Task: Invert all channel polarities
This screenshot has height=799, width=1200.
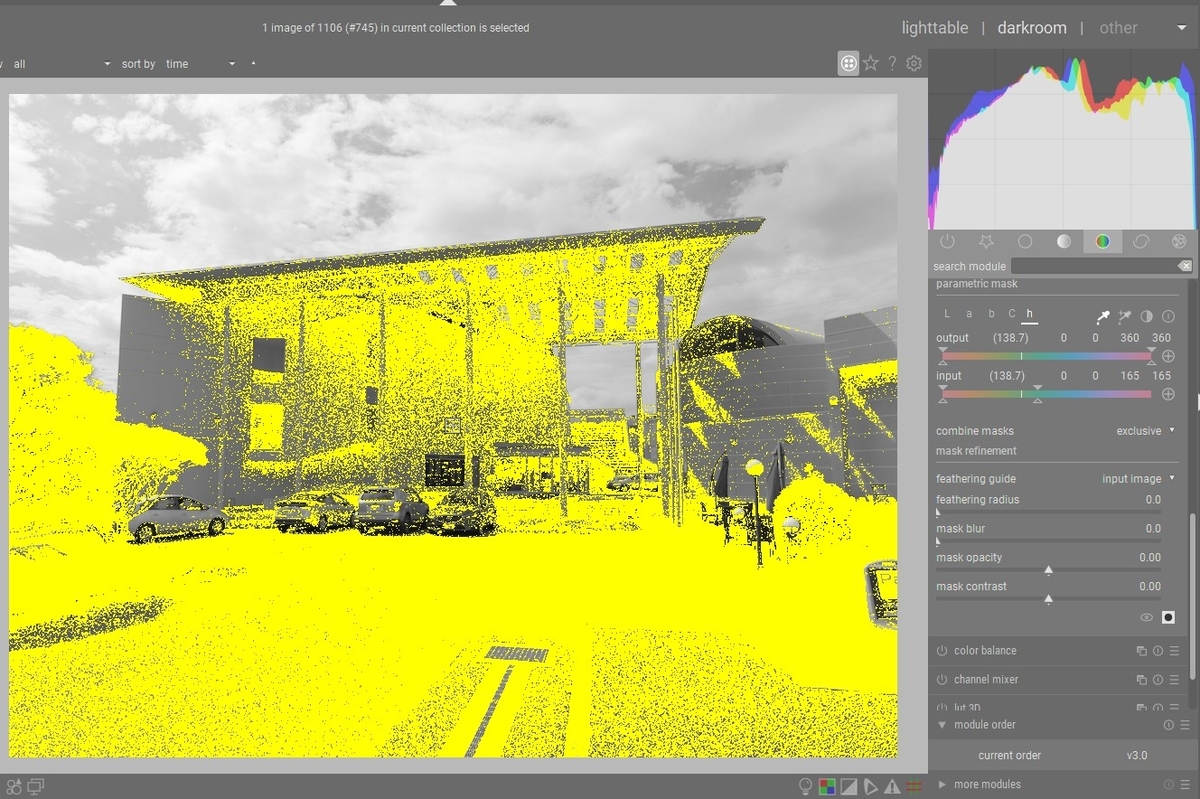Action: (x=1147, y=316)
